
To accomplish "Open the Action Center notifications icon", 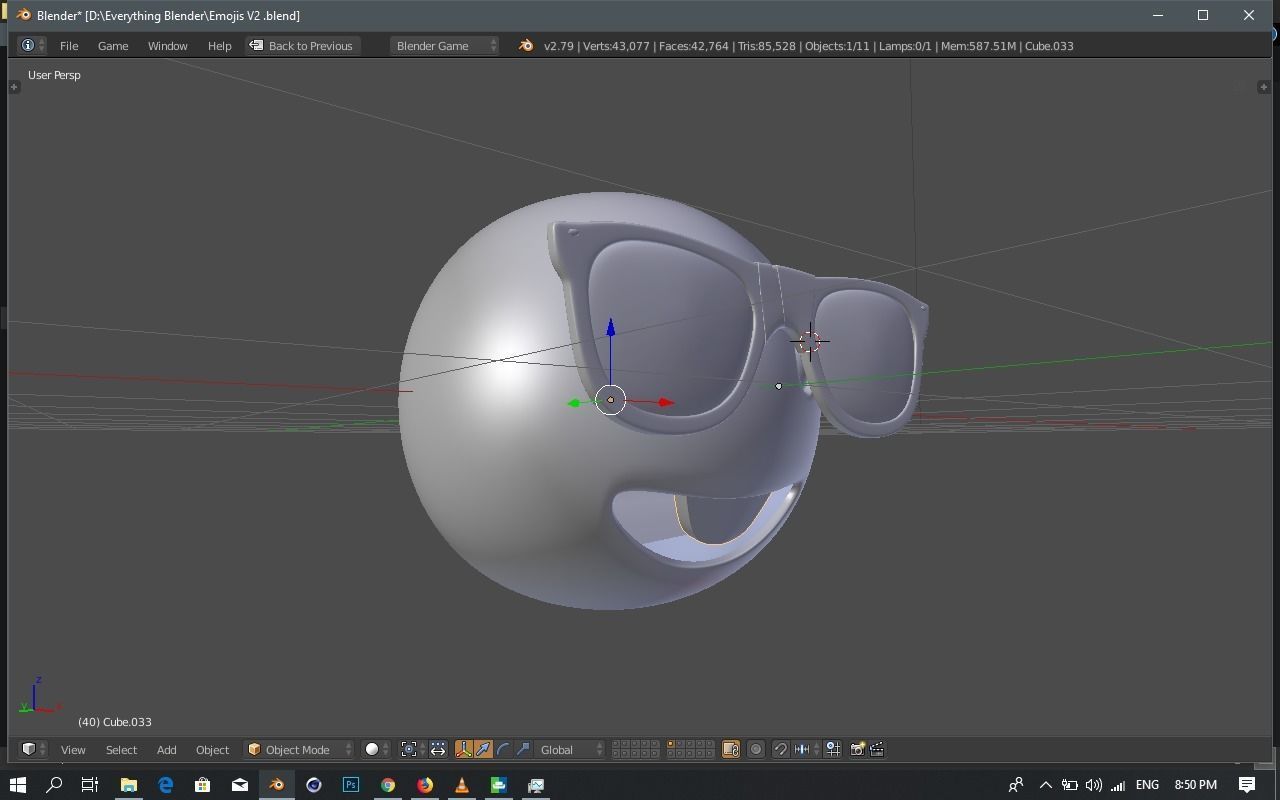I will click(x=1247, y=785).
